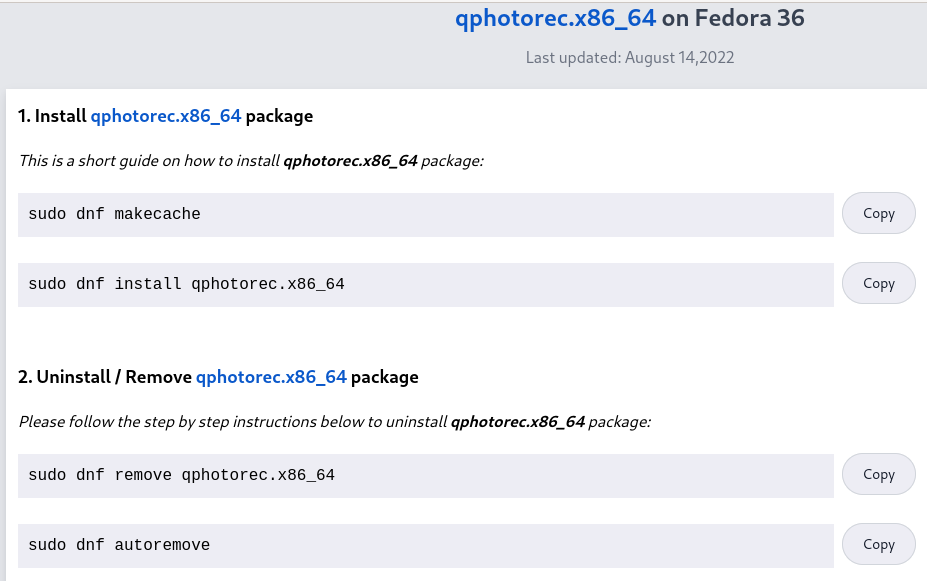Follow qphotorec.x86_64 link in Install heading
Viewport: 927px width, 581px height.
(x=166, y=116)
